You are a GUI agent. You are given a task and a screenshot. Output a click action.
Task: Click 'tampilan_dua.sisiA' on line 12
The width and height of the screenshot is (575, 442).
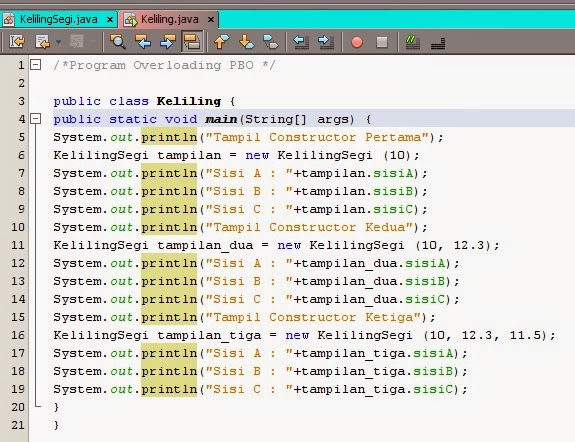(x=373, y=263)
